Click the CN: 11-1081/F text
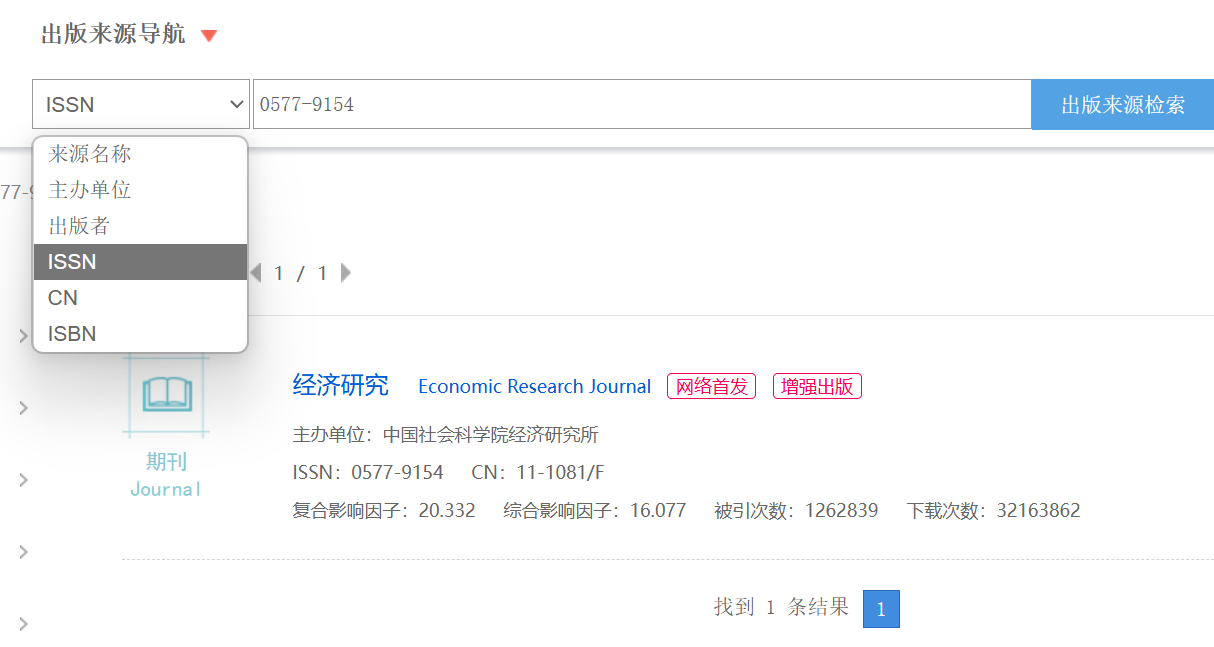Viewport: 1214px width, 647px height. (x=538, y=473)
